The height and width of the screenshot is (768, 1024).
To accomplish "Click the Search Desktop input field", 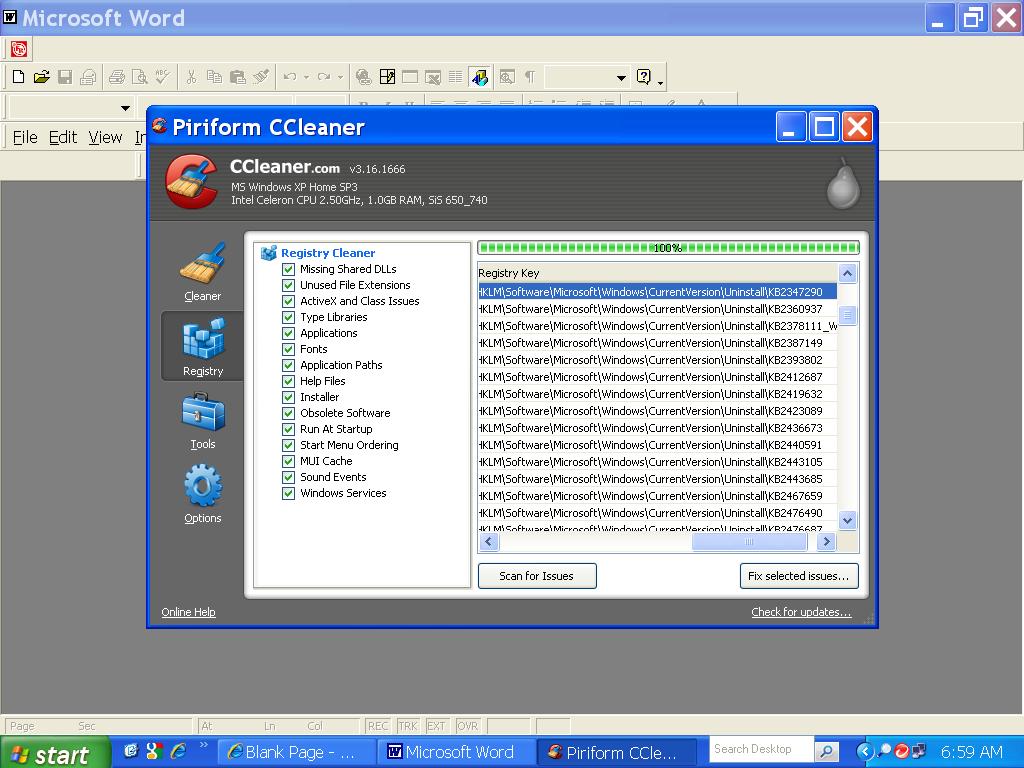I will coord(761,750).
